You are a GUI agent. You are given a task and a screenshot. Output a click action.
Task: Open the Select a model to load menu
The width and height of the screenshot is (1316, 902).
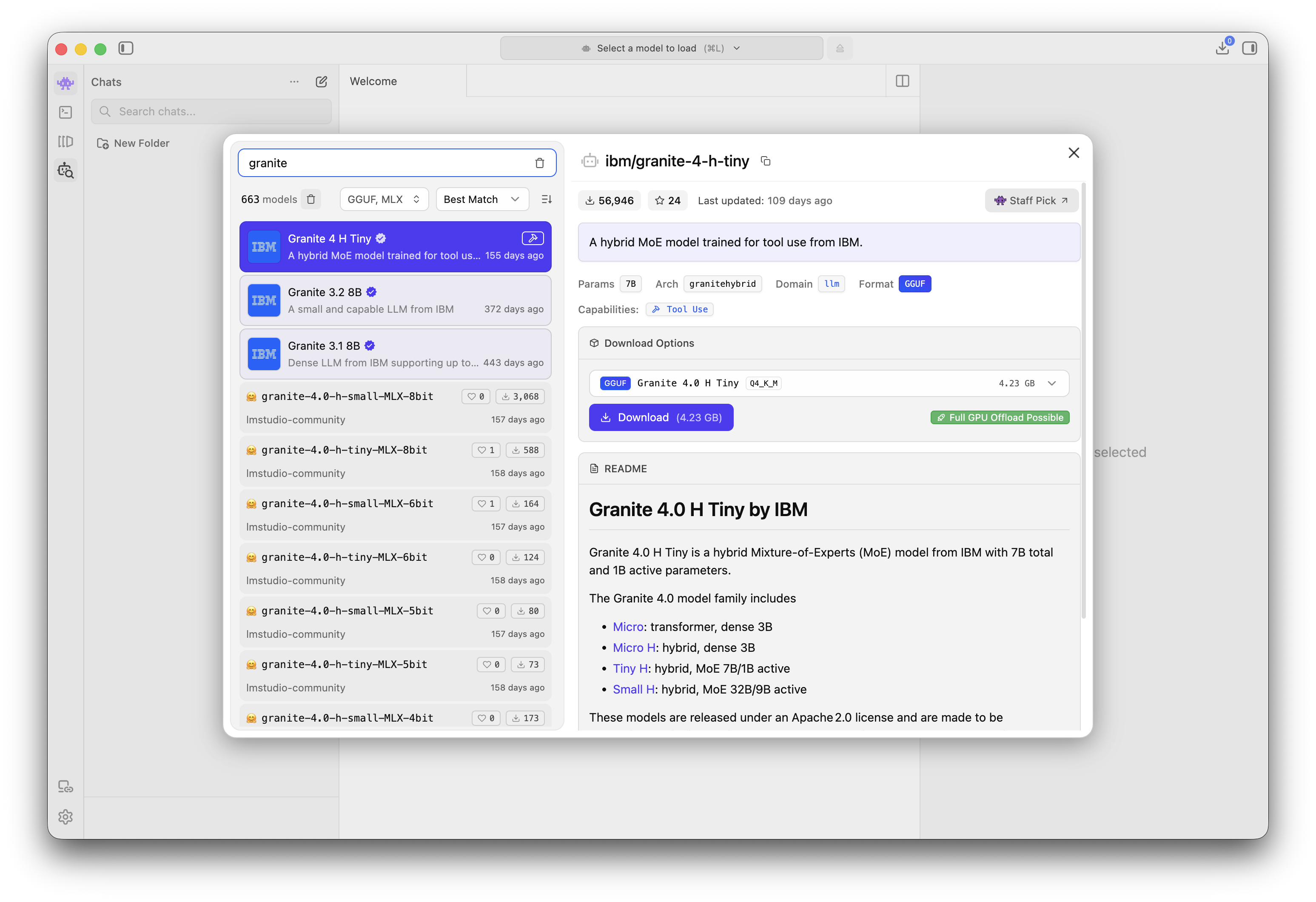click(661, 48)
